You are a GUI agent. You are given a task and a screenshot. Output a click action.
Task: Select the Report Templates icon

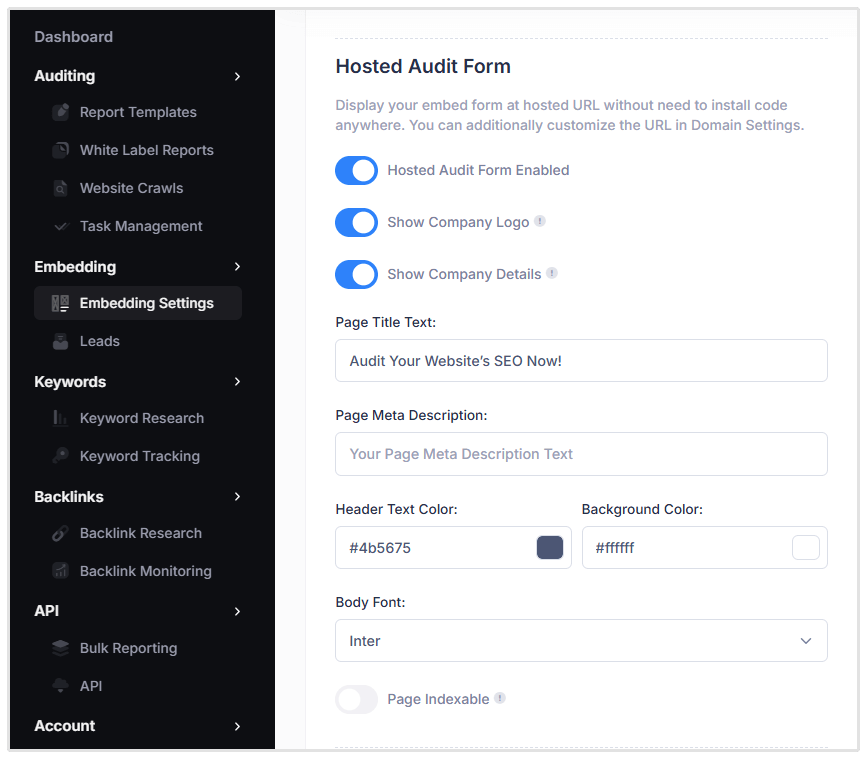[60, 112]
